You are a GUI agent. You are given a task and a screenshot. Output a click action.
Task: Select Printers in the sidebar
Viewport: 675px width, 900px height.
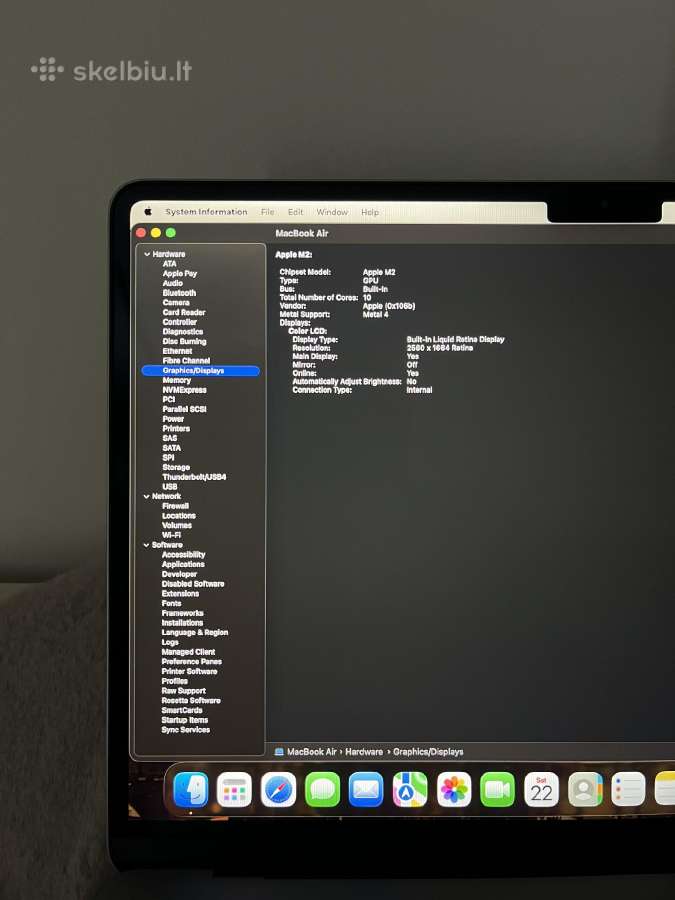[176, 428]
